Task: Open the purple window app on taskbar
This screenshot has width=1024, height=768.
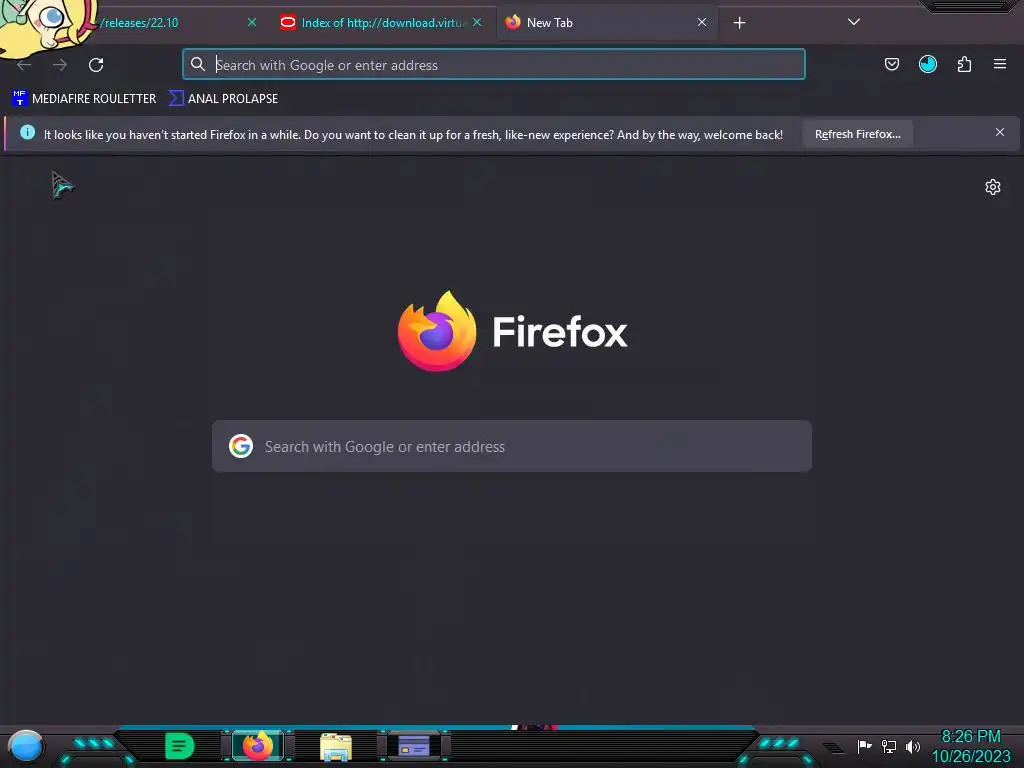Action: (x=413, y=746)
